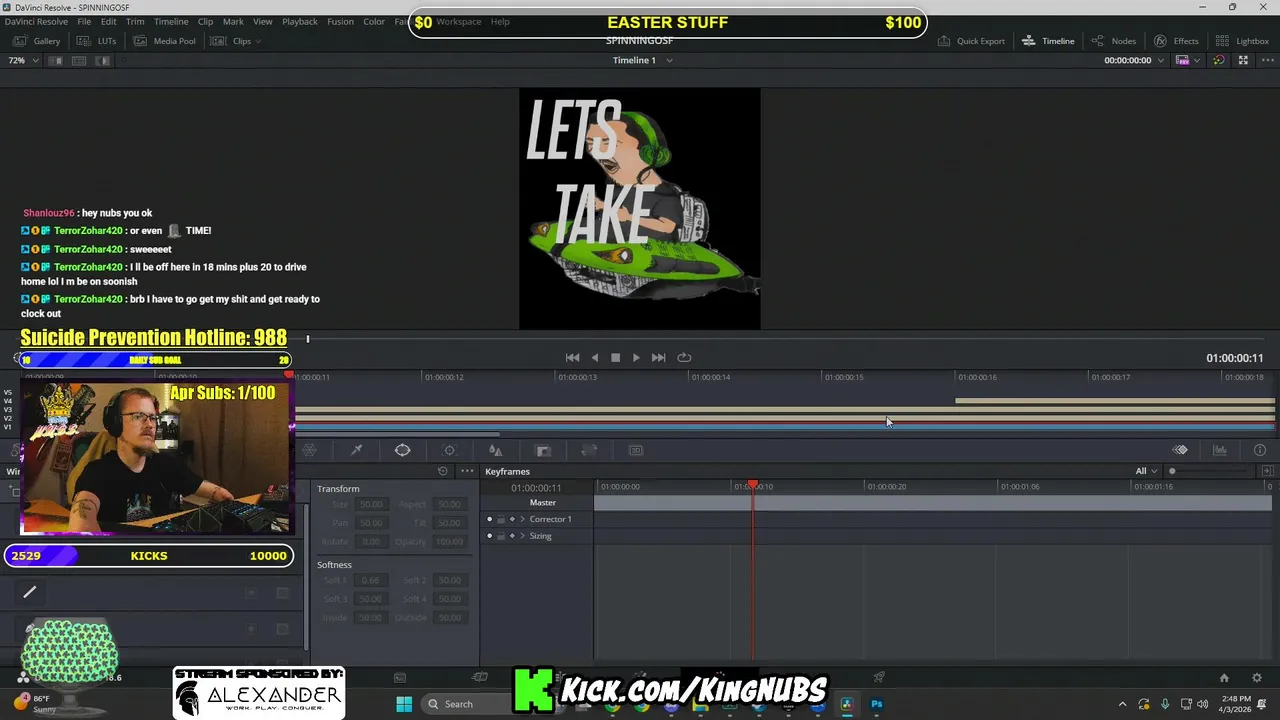Viewport: 1280px width, 720px height.
Task: Switch to Lightbox view
Action: click(1242, 41)
